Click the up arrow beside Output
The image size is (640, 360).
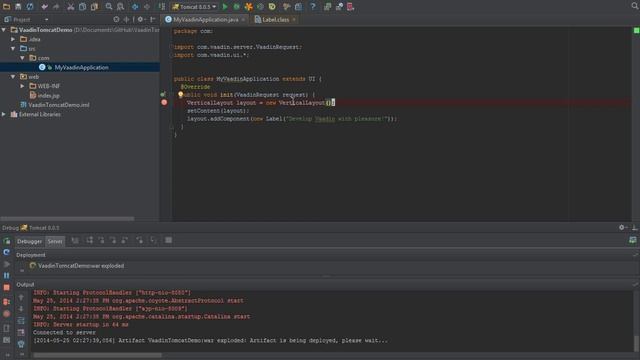(21, 297)
